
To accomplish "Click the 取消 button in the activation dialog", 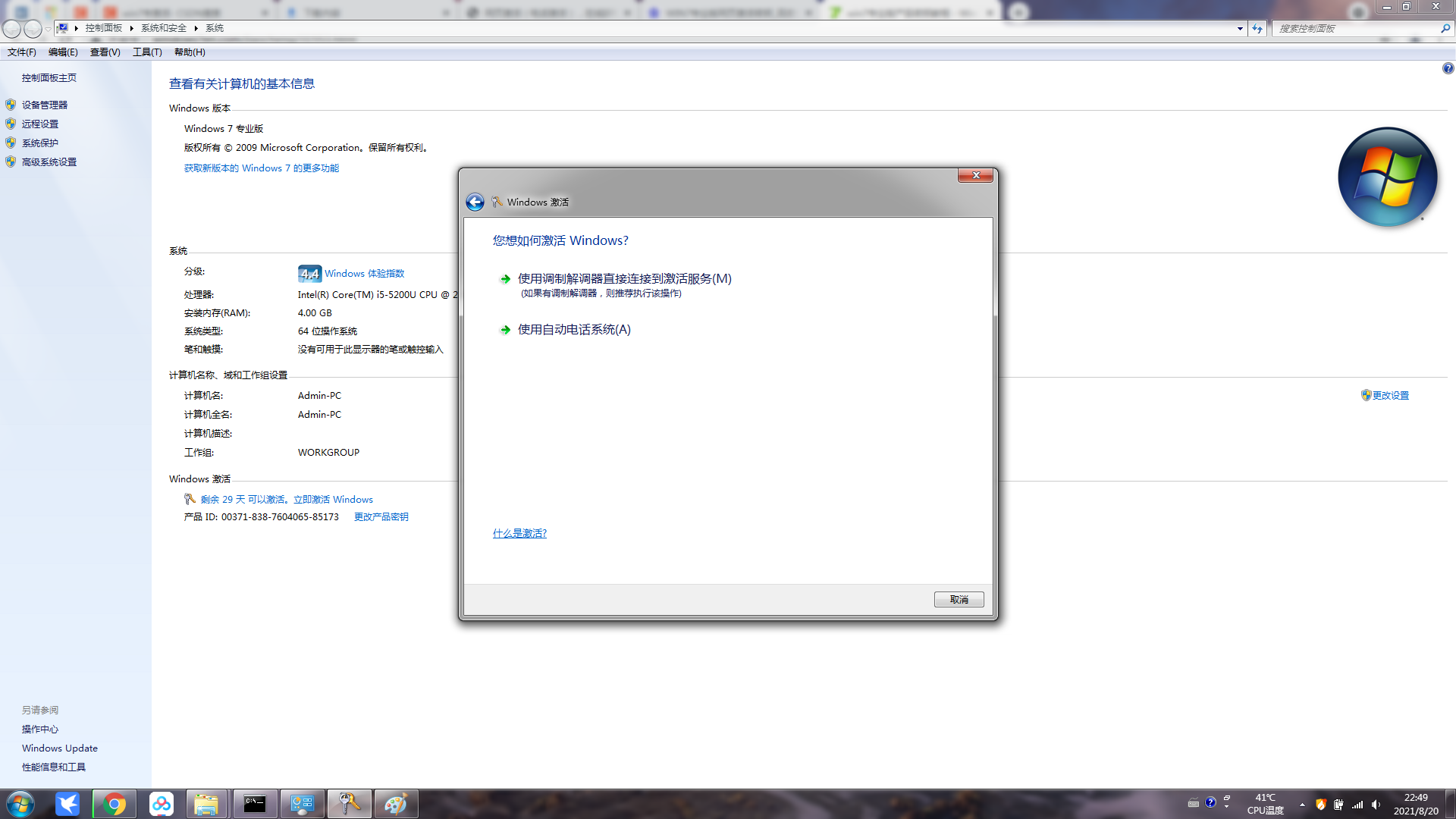I will (x=959, y=599).
